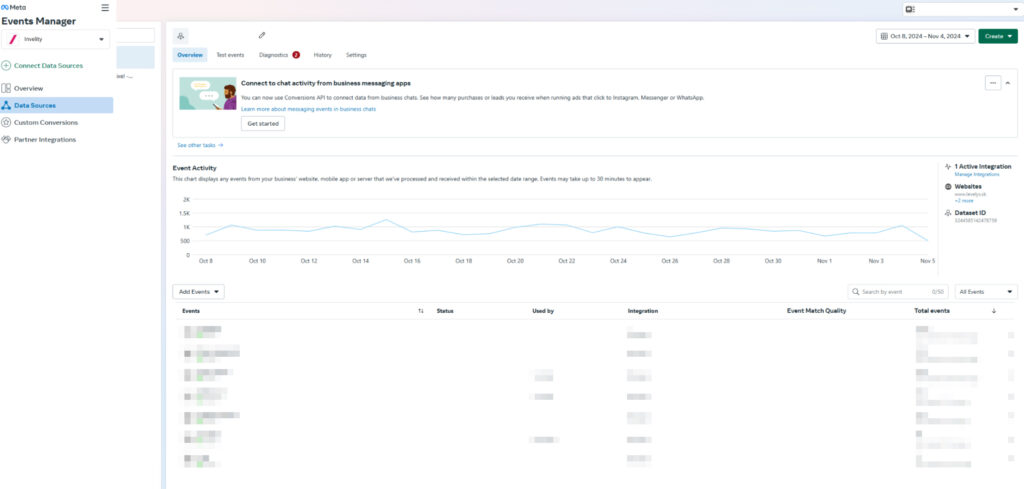Open the hamburger menu beside Meta logo
The width and height of the screenshot is (1024, 489).
[x=105, y=8]
